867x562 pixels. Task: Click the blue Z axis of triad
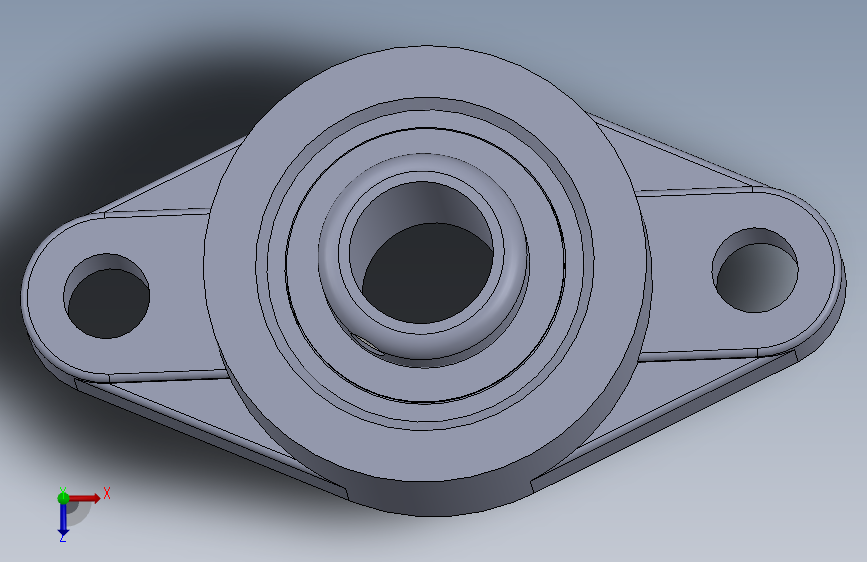coord(63,520)
